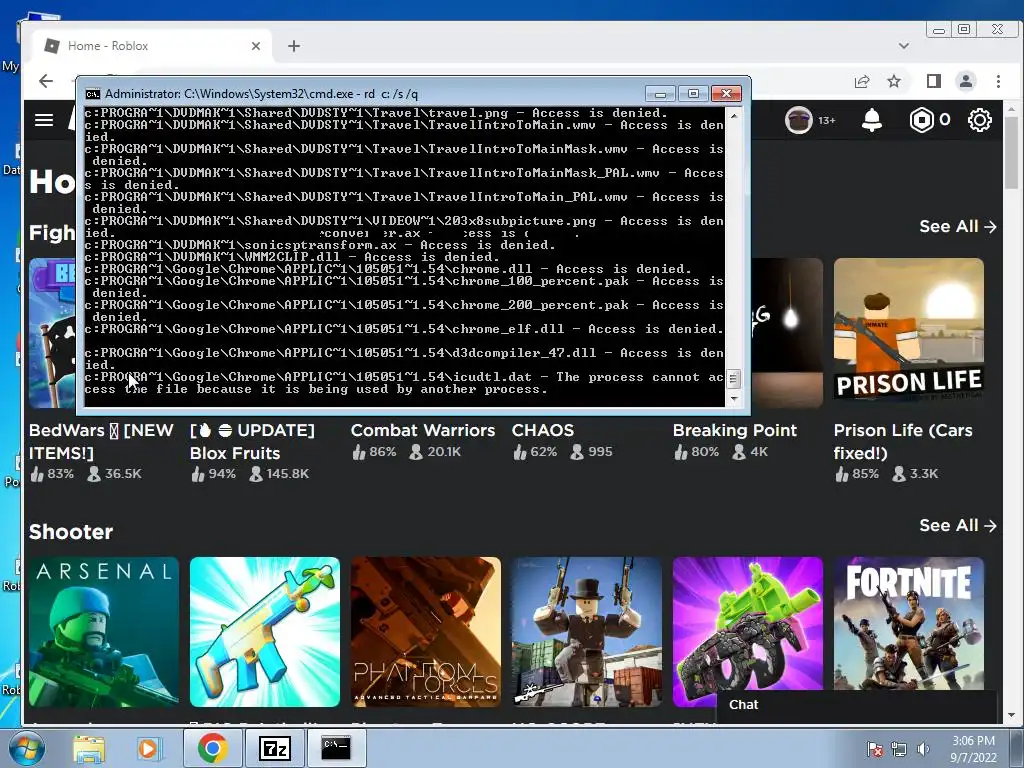Bookmark this page with the star
1024x768 pixels.
click(x=894, y=82)
